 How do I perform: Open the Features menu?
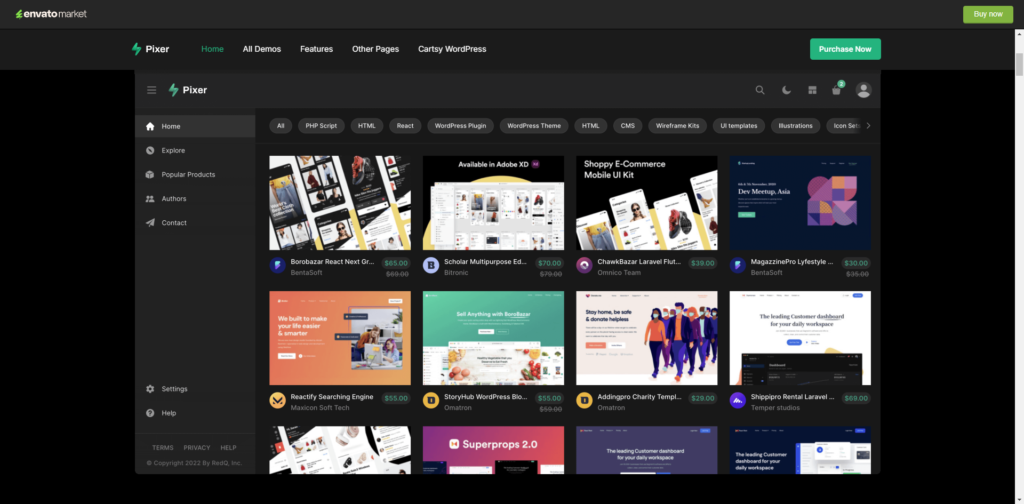(317, 49)
